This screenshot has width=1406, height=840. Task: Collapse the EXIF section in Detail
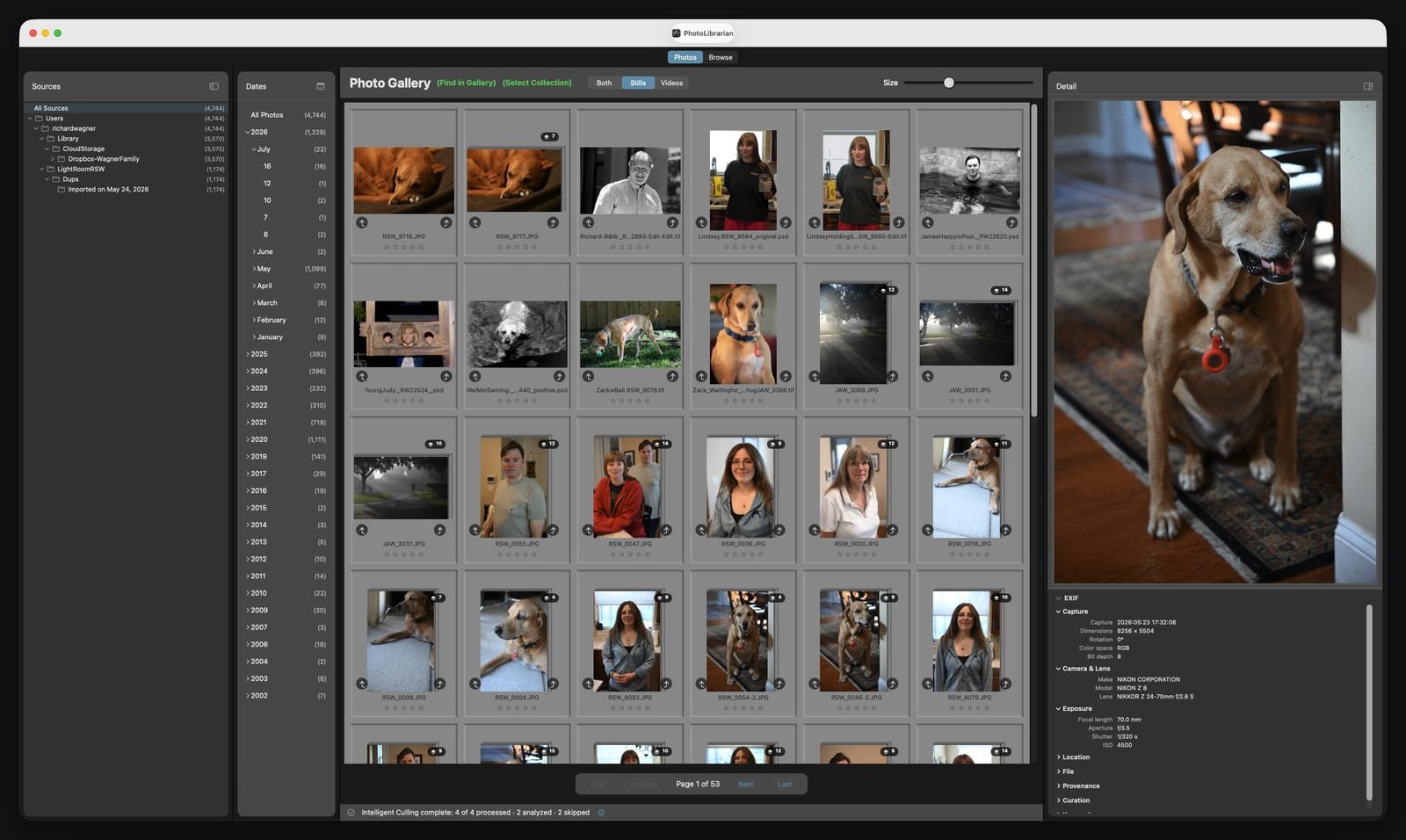click(1059, 598)
